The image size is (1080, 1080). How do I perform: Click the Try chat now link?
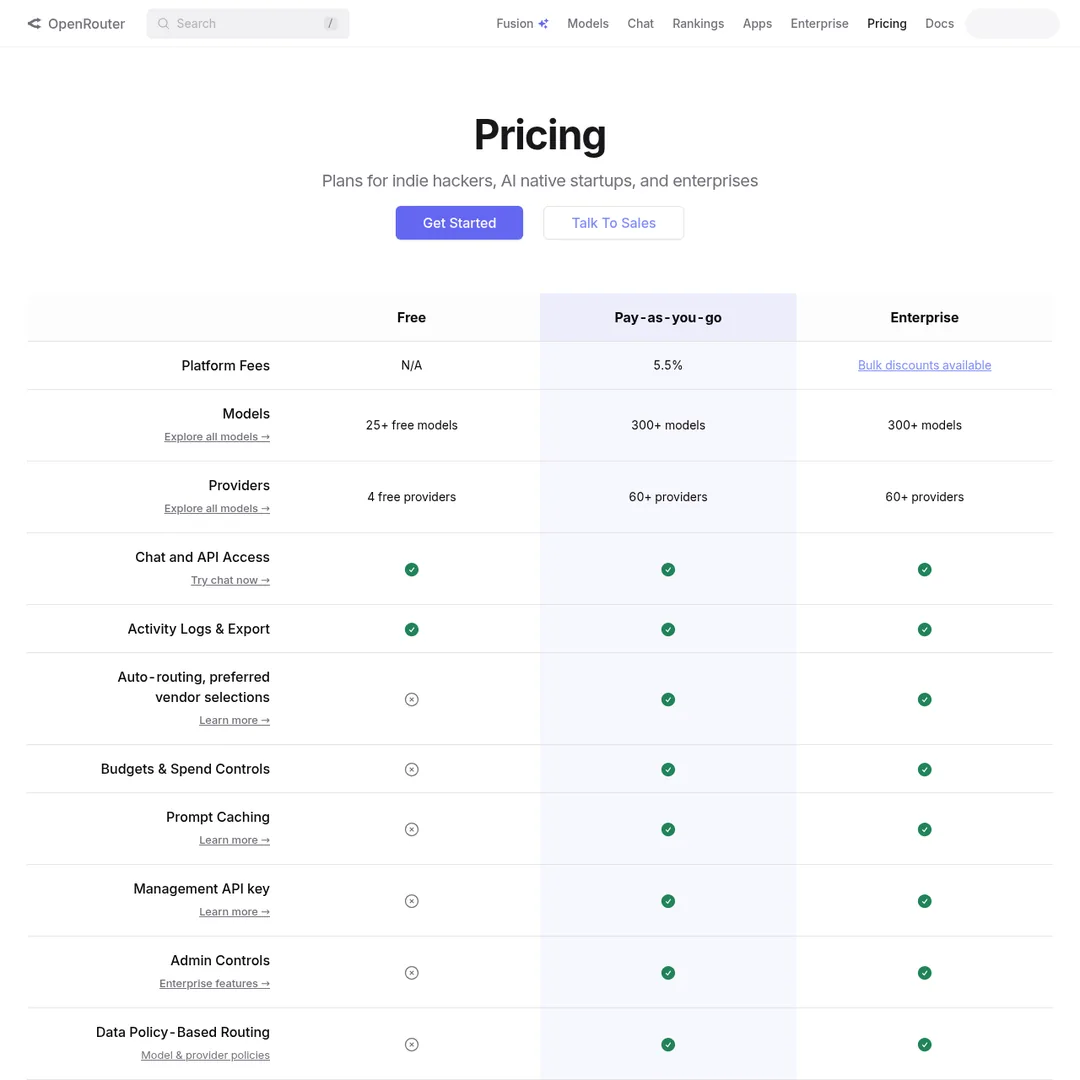(x=230, y=580)
